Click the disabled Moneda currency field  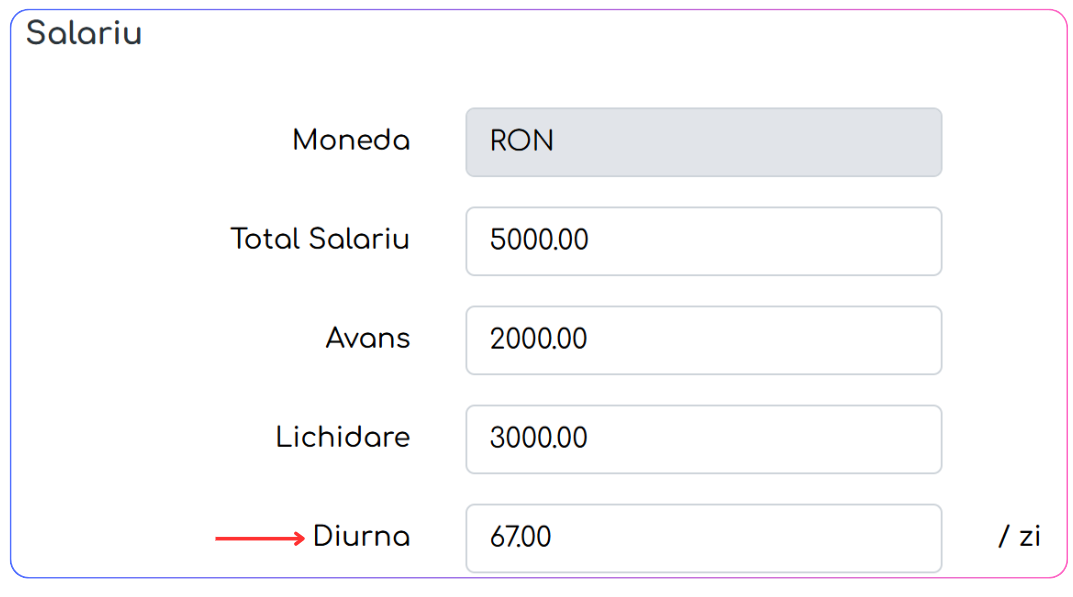703,142
